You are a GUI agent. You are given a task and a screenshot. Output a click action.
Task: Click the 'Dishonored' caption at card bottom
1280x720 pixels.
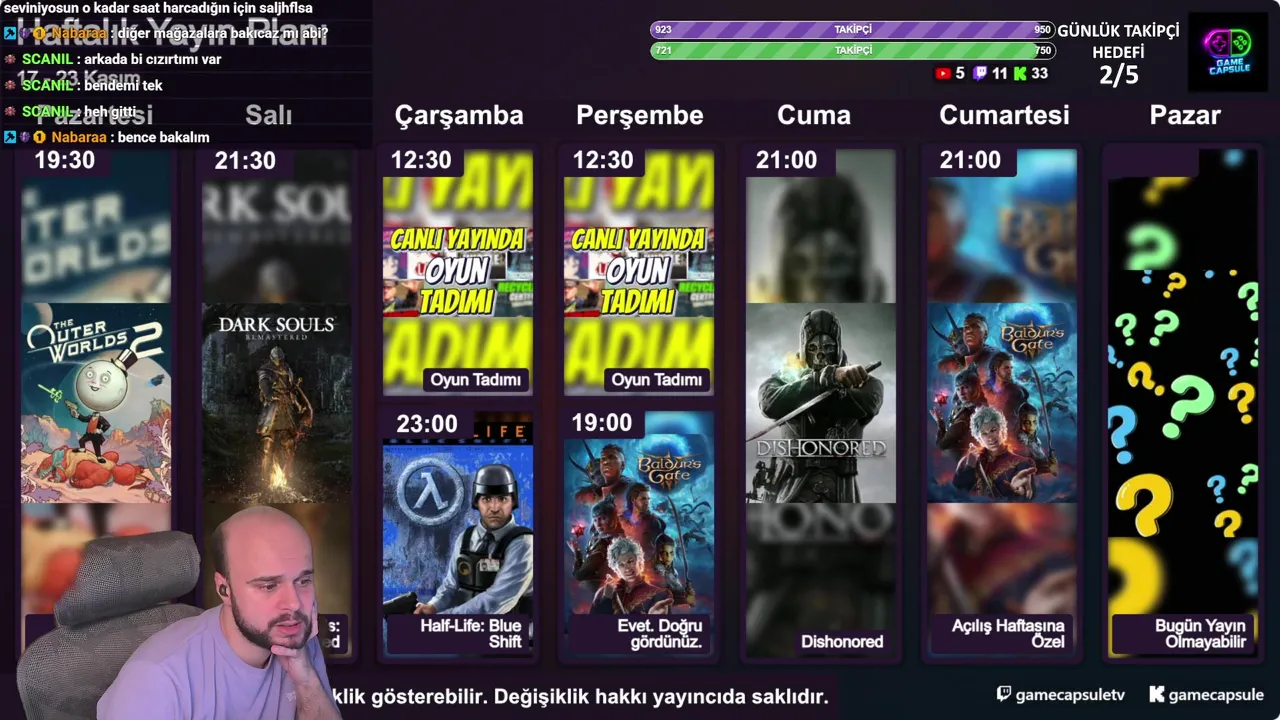point(842,642)
